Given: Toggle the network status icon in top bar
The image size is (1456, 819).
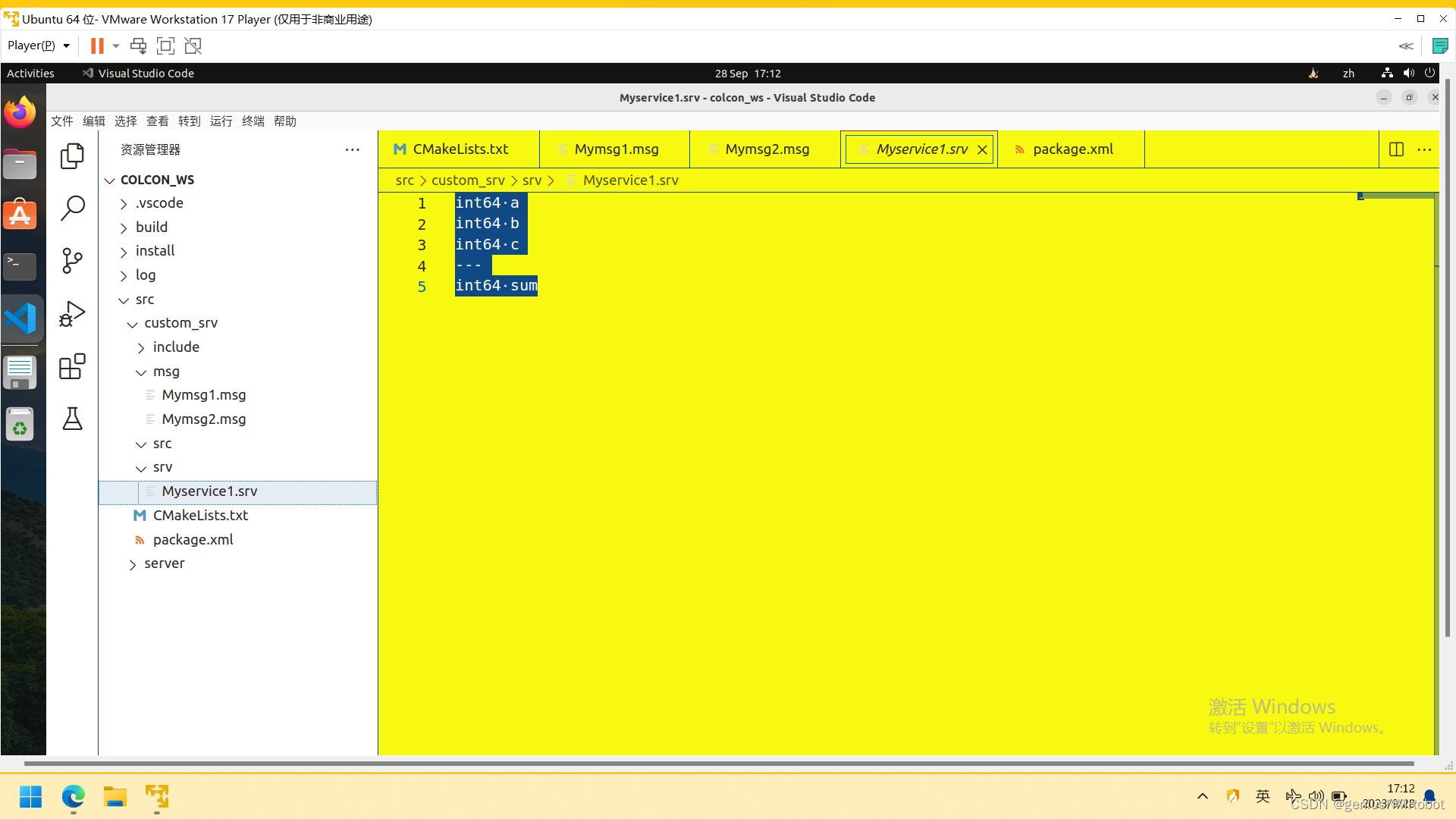Looking at the screenshot, I should [1387, 73].
